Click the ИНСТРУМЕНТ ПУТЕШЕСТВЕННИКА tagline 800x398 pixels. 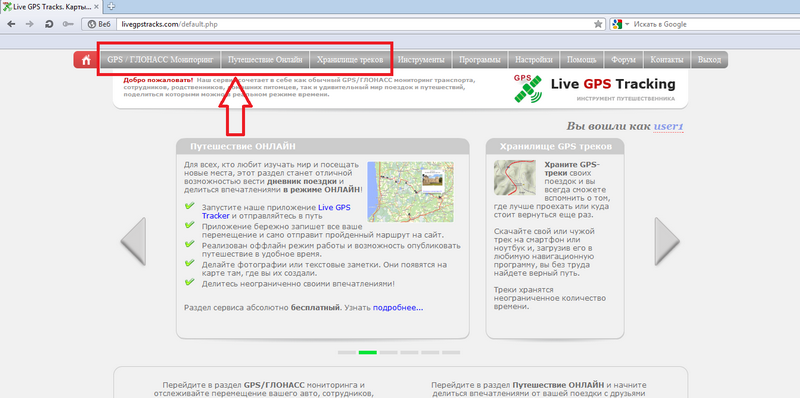626,98
